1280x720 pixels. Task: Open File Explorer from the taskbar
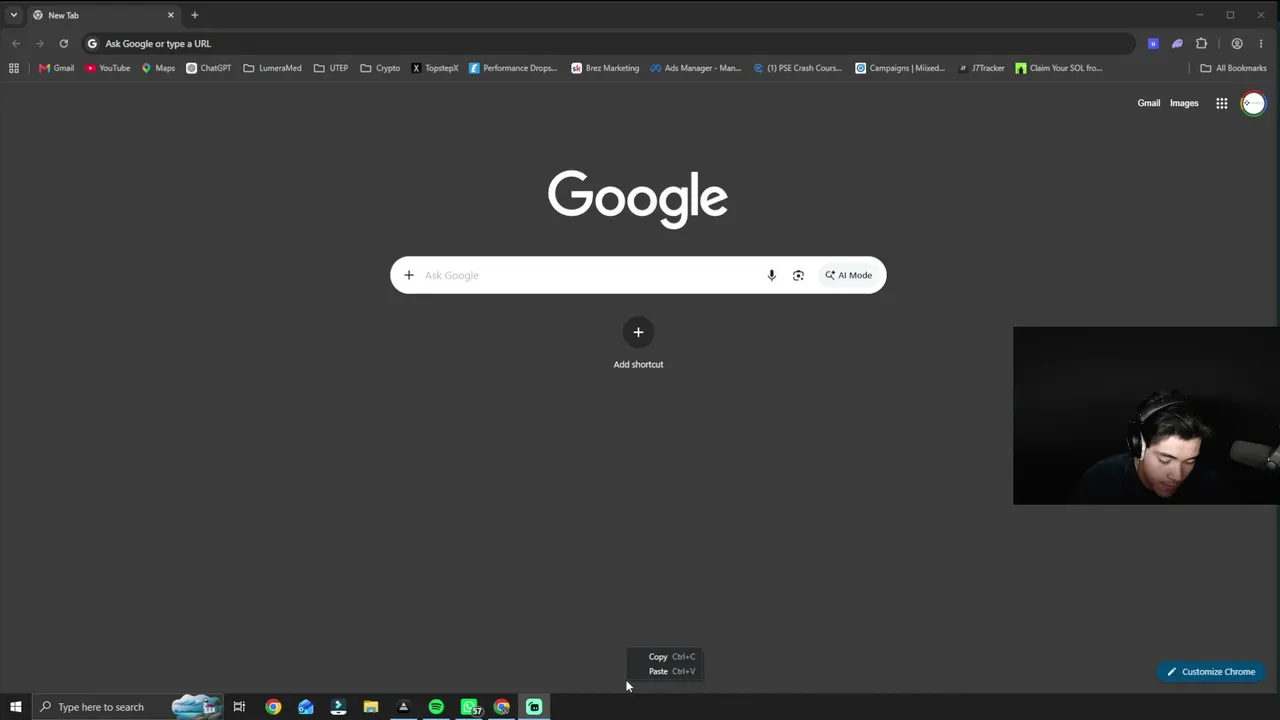[371, 707]
